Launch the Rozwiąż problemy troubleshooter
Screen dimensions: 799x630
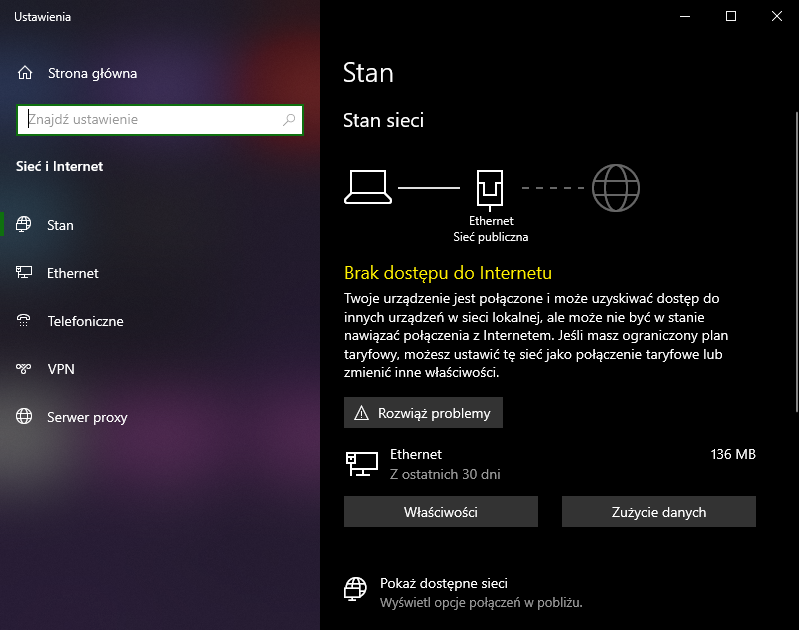click(423, 413)
